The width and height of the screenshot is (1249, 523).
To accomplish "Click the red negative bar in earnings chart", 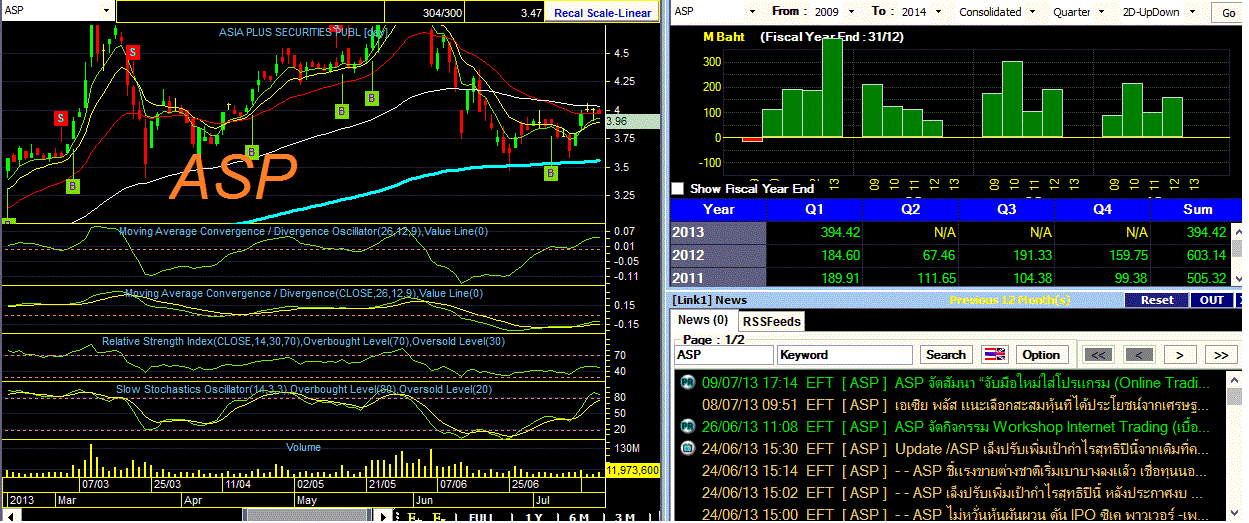I will [752, 139].
